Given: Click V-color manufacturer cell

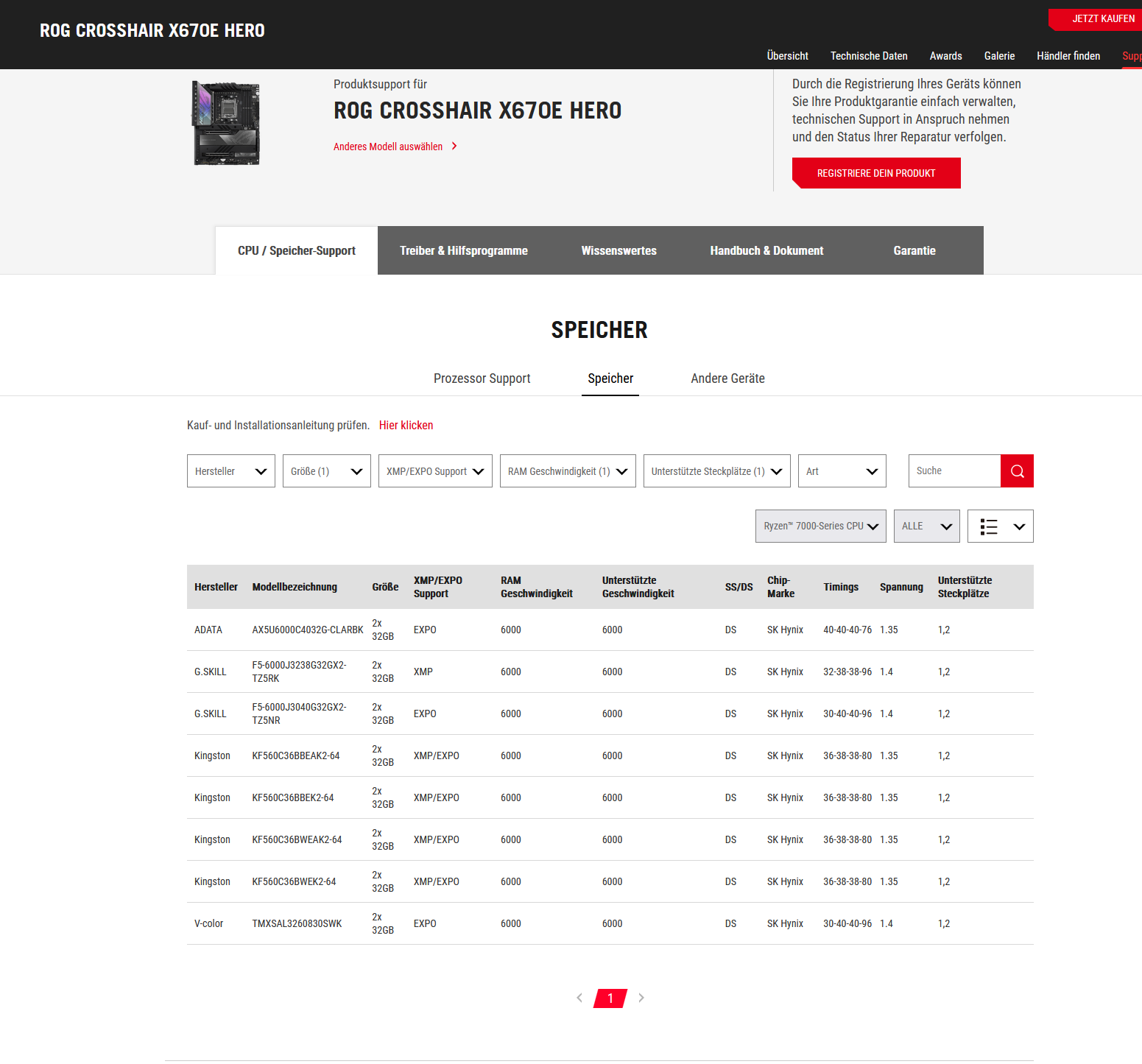Looking at the screenshot, I should pos(208,924).
